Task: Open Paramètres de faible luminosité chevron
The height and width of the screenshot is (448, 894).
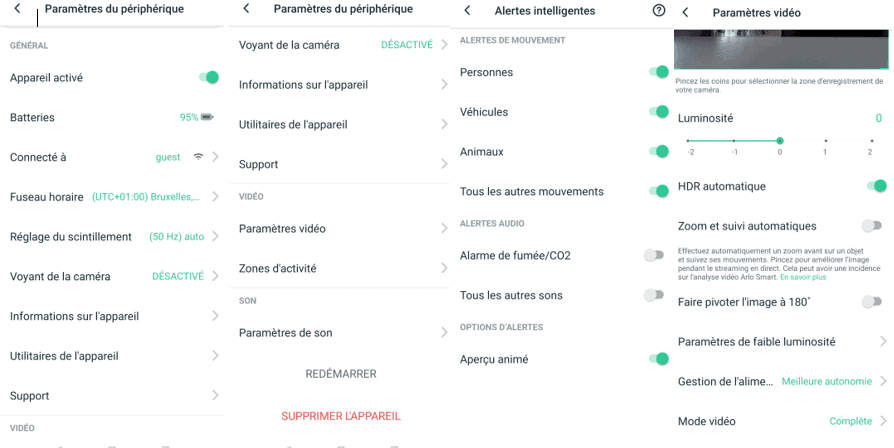Action: point(882,342)
